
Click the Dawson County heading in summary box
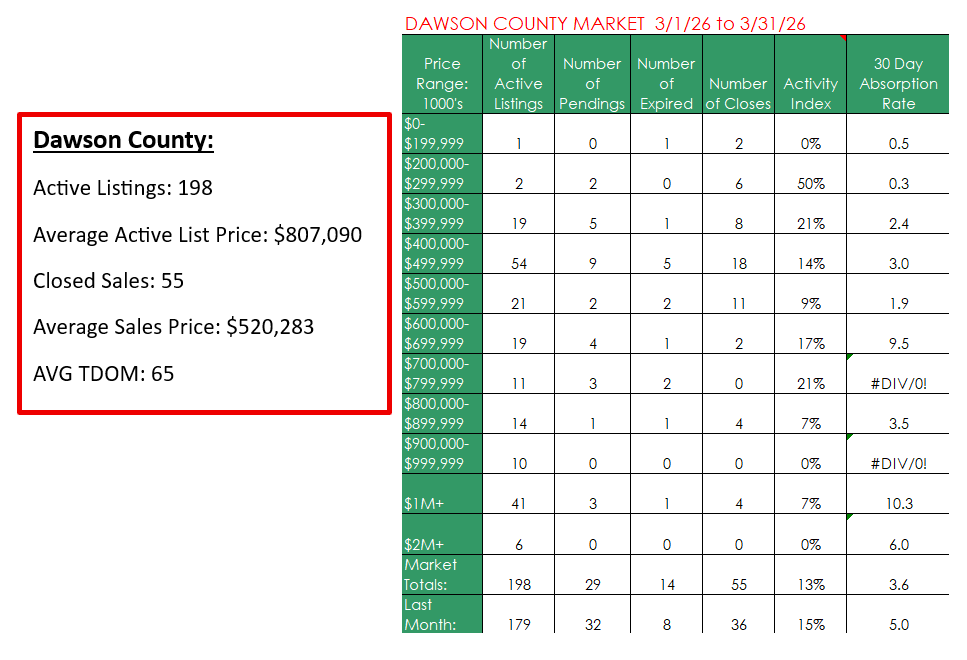pyautogui.click(x=123, y=140)
